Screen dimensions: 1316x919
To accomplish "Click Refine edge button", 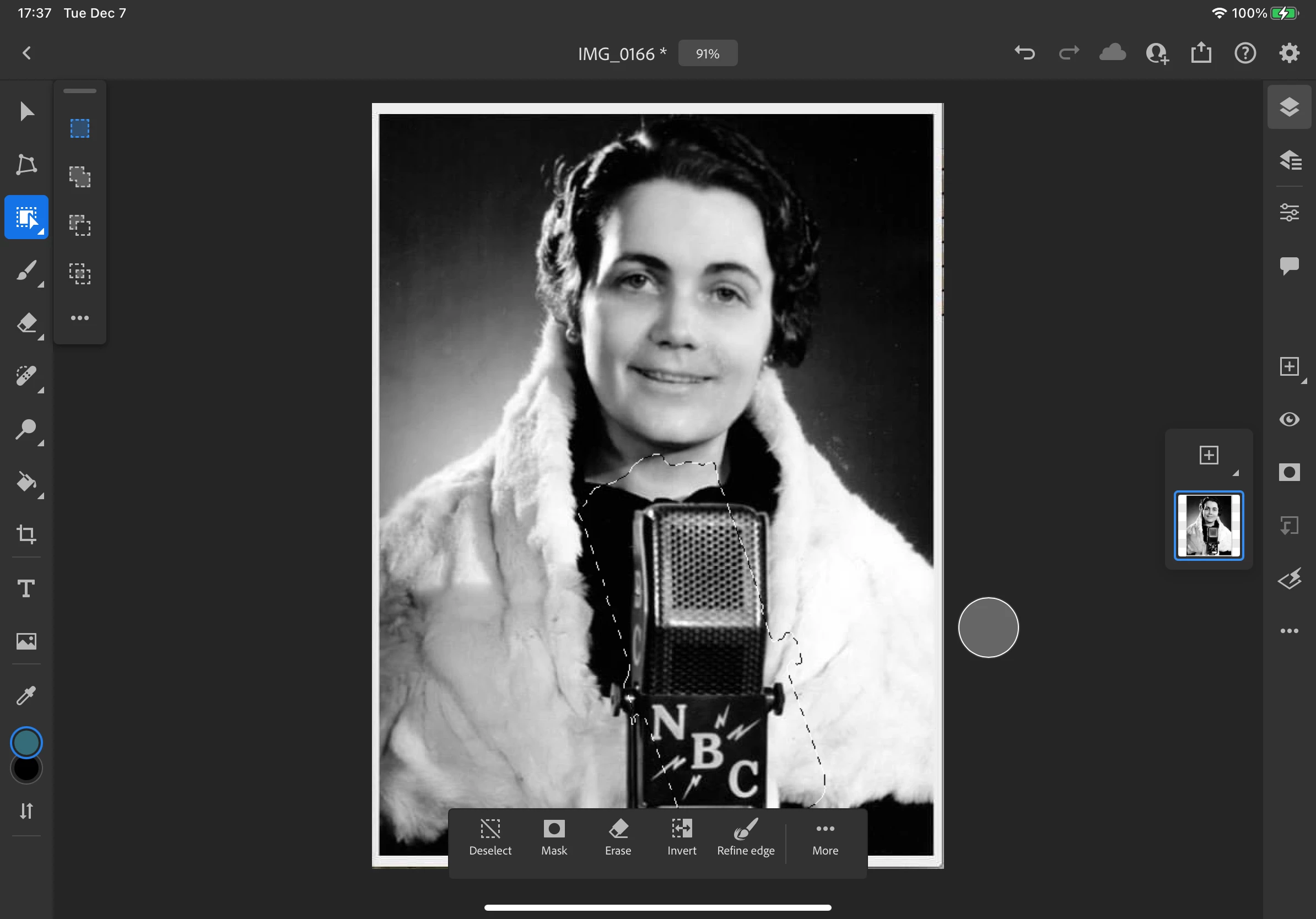I will 745,837.
